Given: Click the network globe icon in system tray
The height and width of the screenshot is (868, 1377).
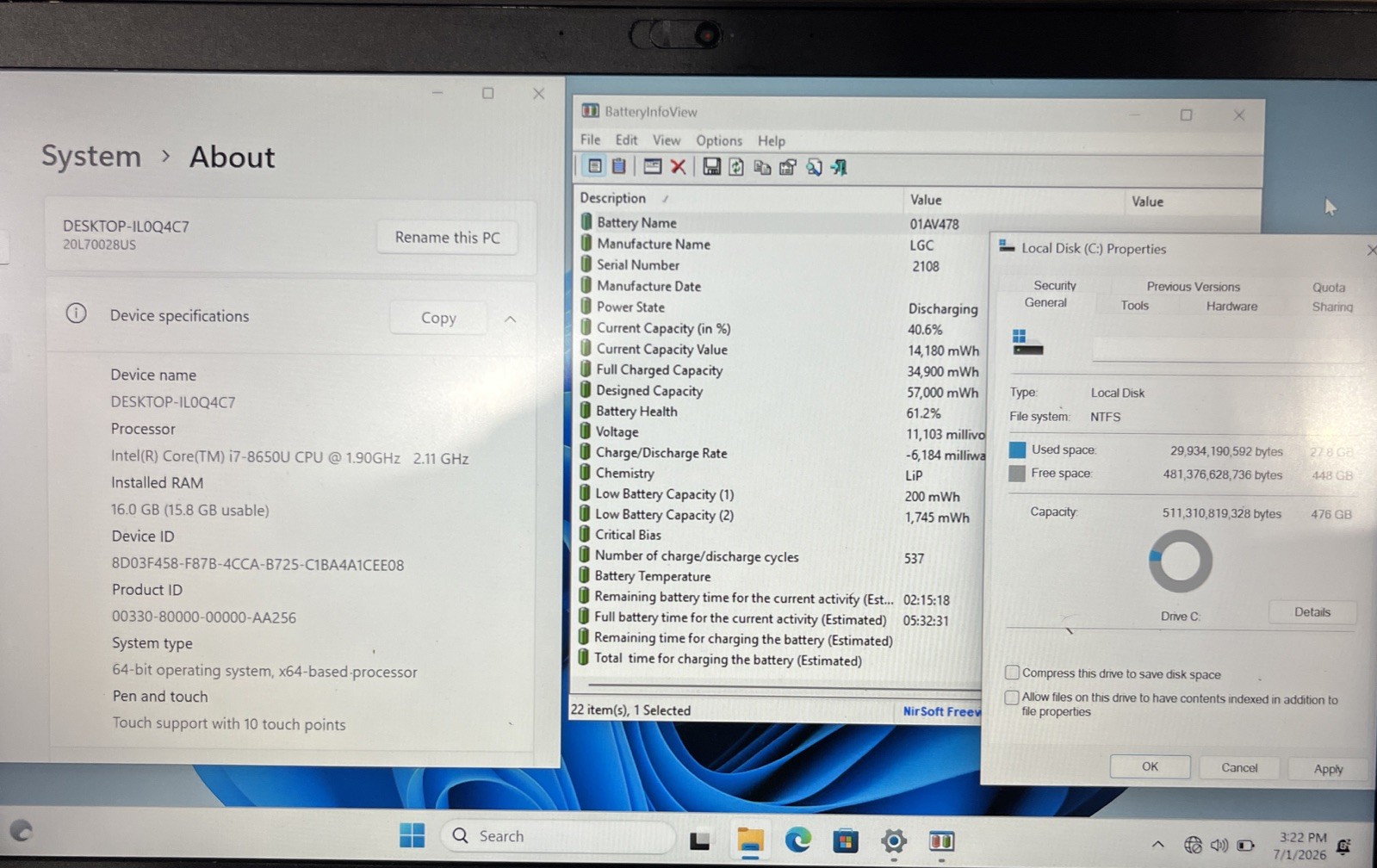Looking at the screenshot, I should [1193, 845].
